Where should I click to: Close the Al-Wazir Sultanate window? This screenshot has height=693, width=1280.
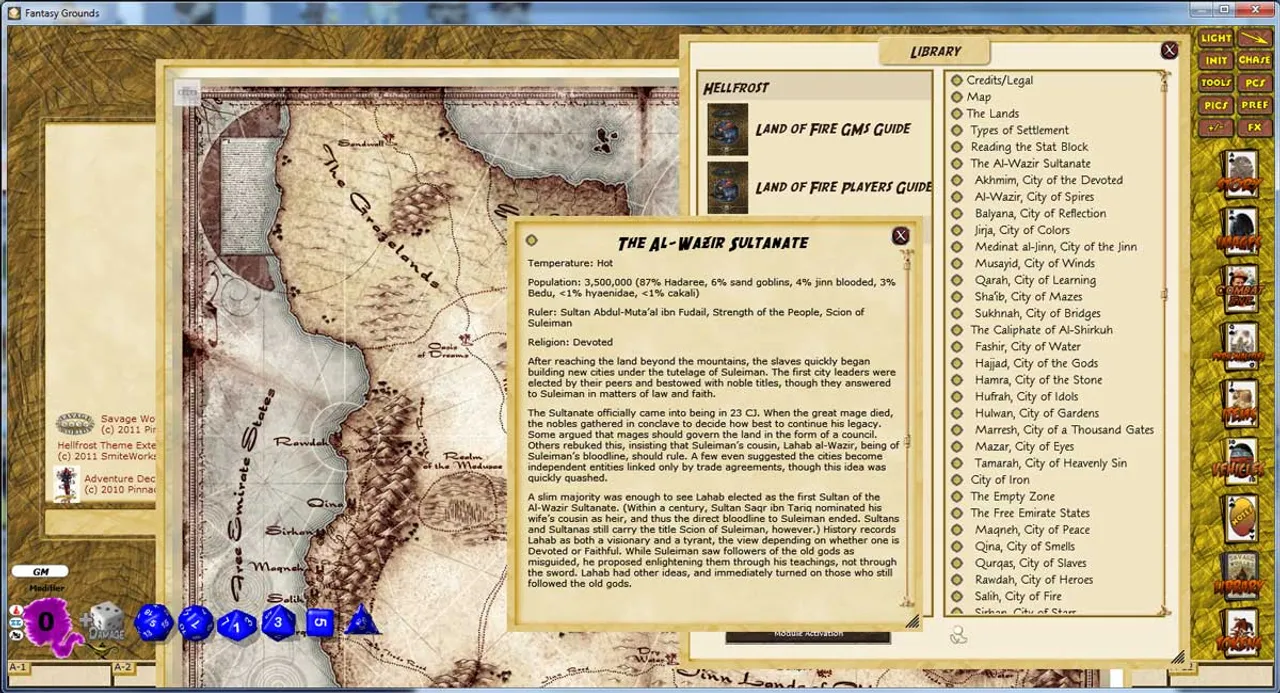coord(900,236)
